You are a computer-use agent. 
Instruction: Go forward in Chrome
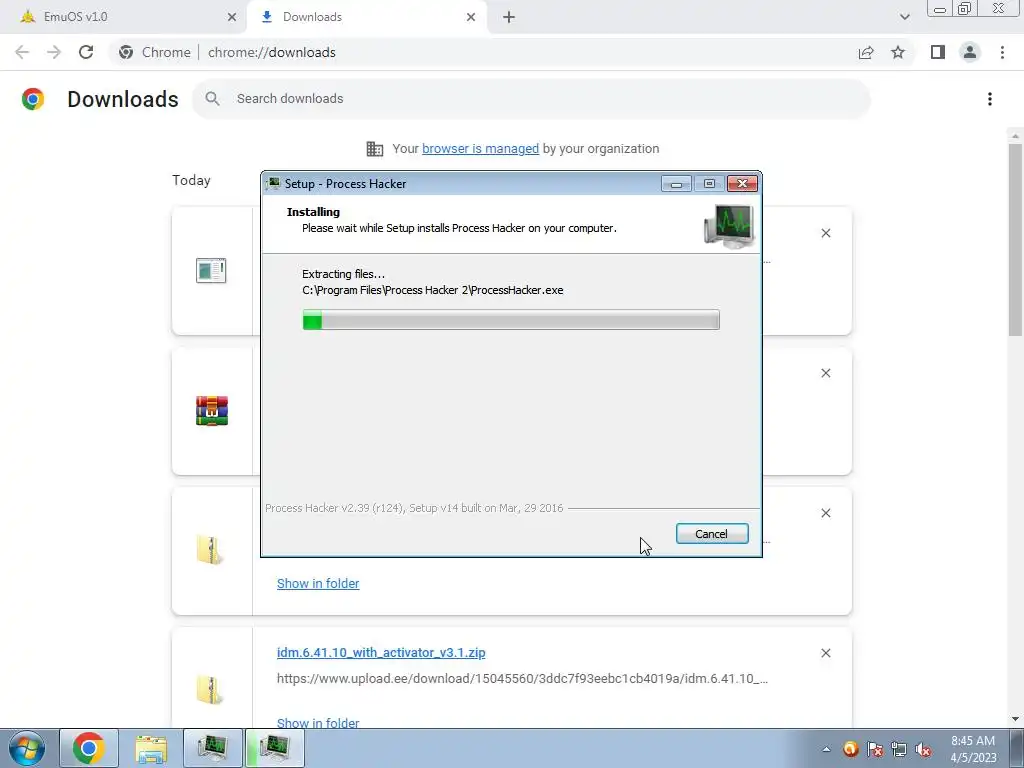[x=54, y=52]
